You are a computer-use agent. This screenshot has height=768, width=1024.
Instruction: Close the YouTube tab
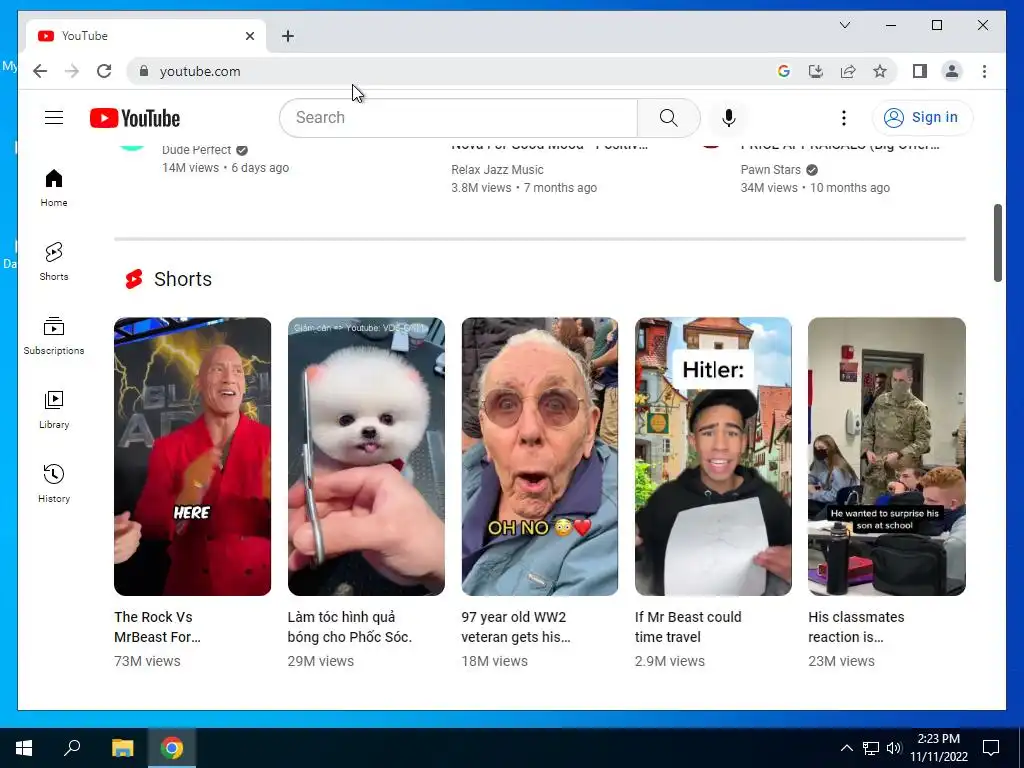coord(249,36)
